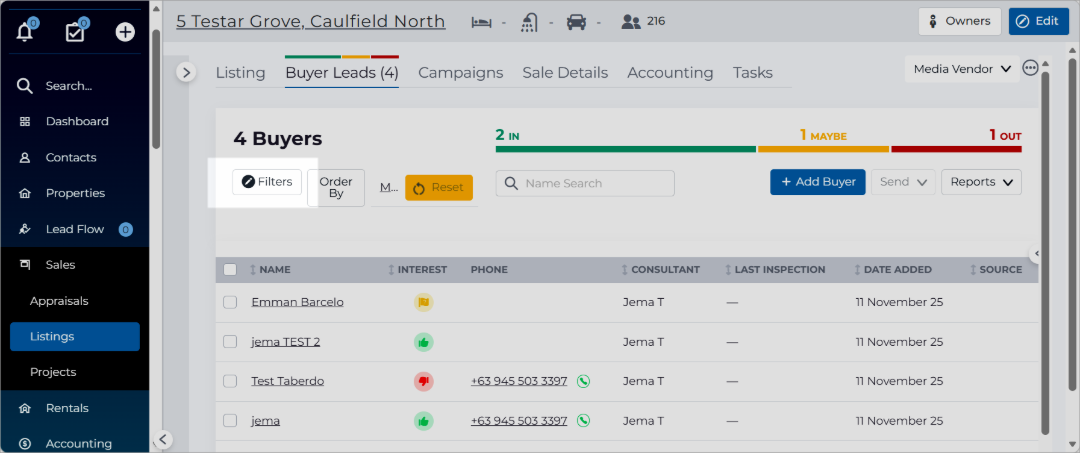
Task: Open the notifications bell icon
Action: [25, 32]
